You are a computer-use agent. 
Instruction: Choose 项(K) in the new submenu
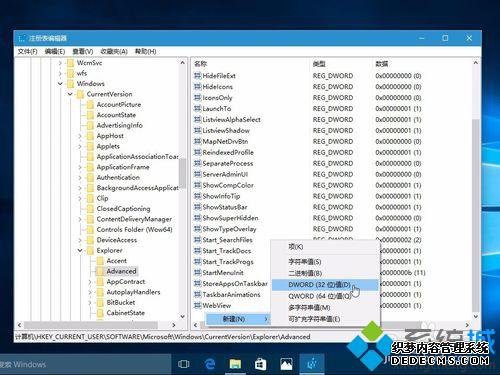[325, 247]
